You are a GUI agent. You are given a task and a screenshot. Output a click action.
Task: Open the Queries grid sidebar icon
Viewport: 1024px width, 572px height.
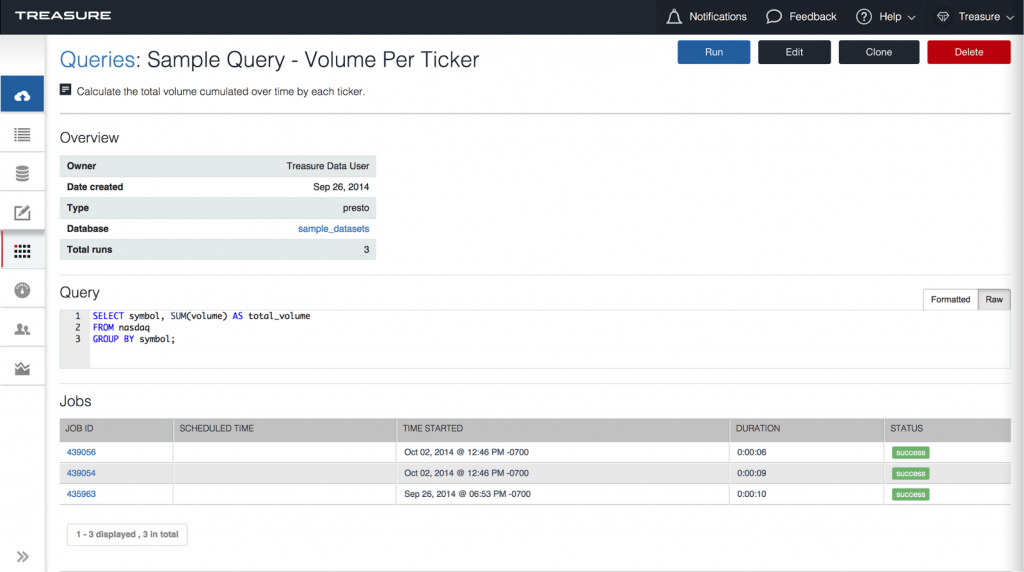(22, 251)
